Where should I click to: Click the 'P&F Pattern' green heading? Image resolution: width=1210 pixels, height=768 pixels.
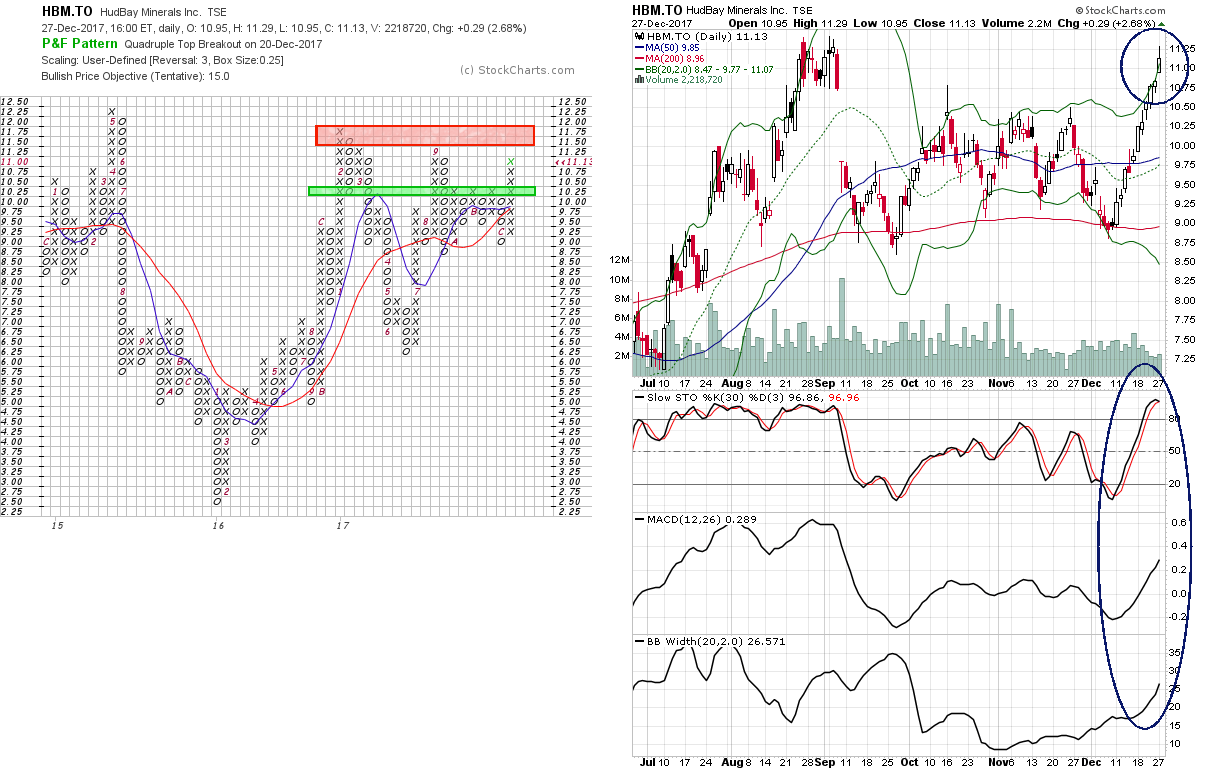[x=79, y=43]
